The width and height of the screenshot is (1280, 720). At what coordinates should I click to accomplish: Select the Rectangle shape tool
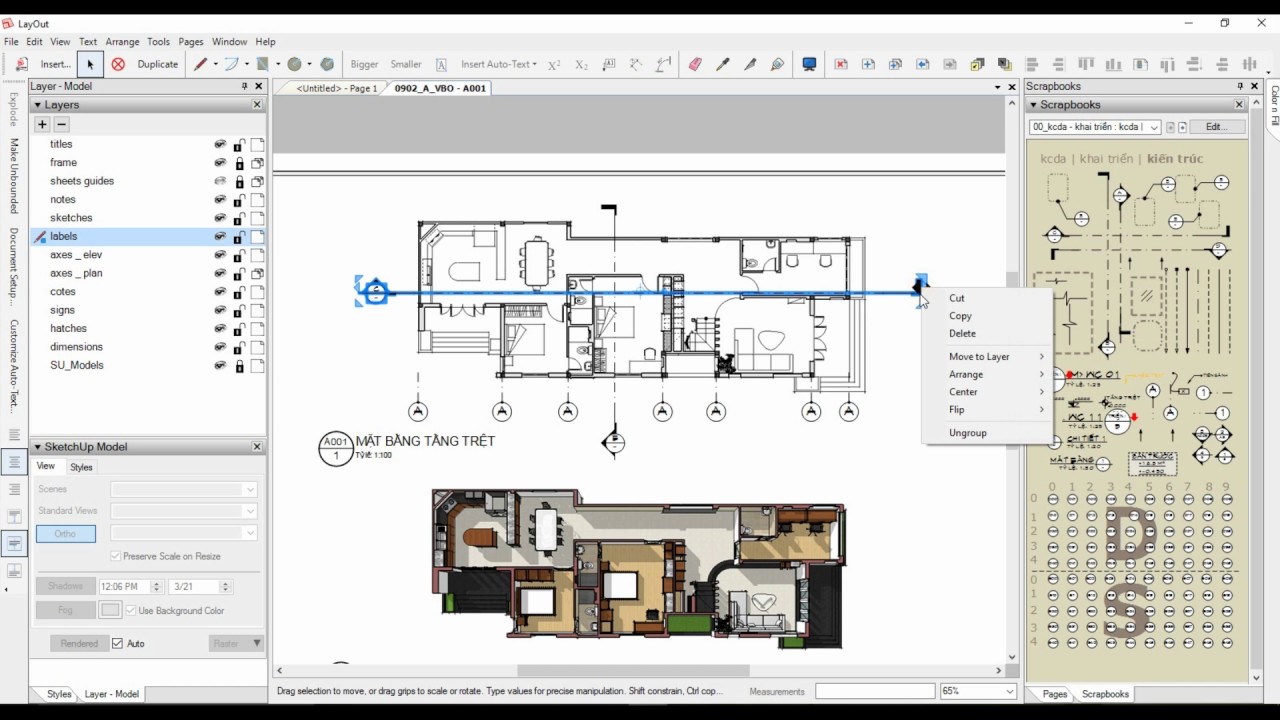click(x=263, y=64)
